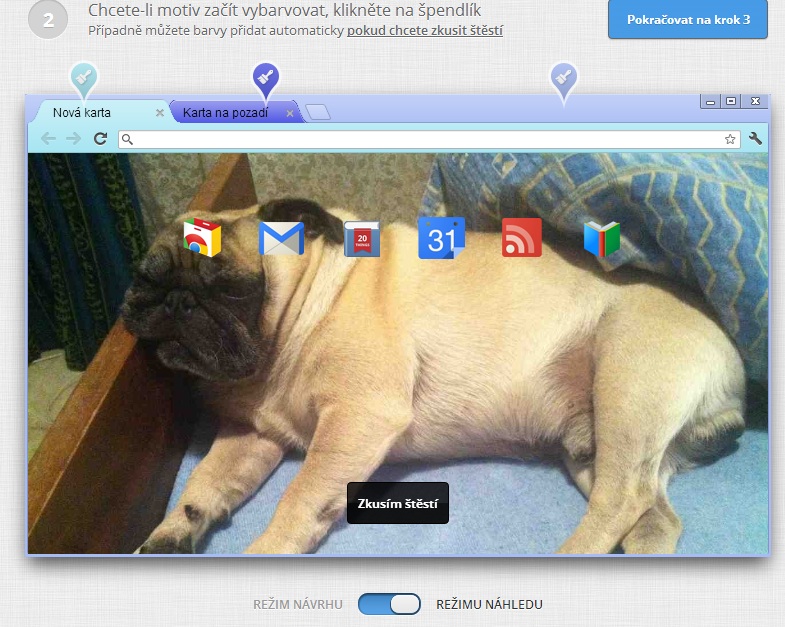Select the Karta na pozadí tab

tap(236, 112)
